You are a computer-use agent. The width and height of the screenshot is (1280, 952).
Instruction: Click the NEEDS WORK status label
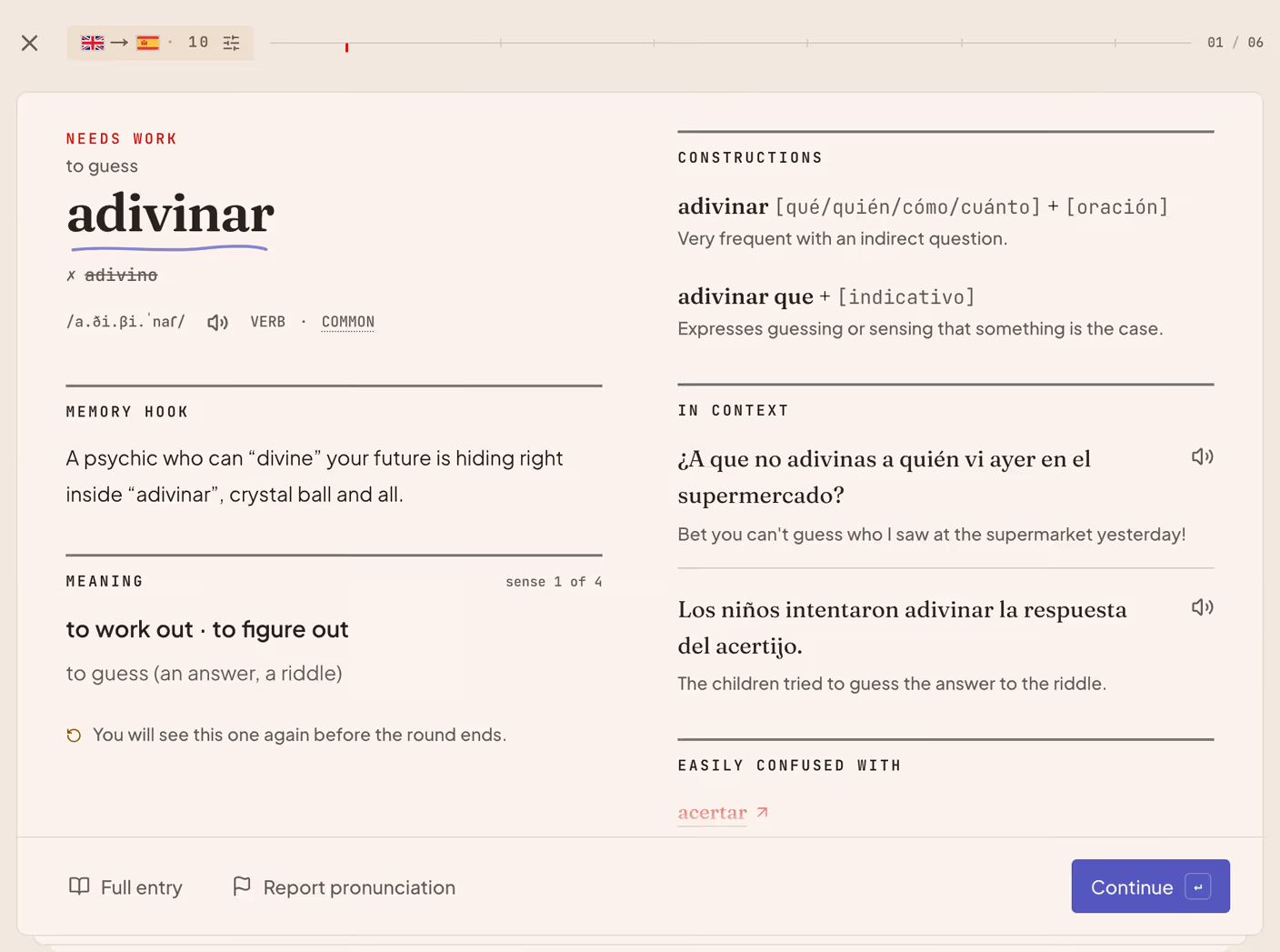pyautogui.click(x=122, y=139)
